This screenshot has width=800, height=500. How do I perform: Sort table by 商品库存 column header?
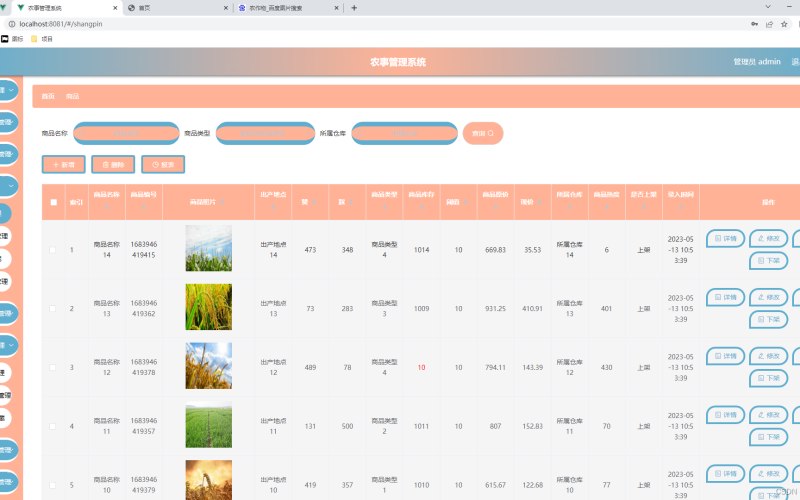click(x=421, y=200)
